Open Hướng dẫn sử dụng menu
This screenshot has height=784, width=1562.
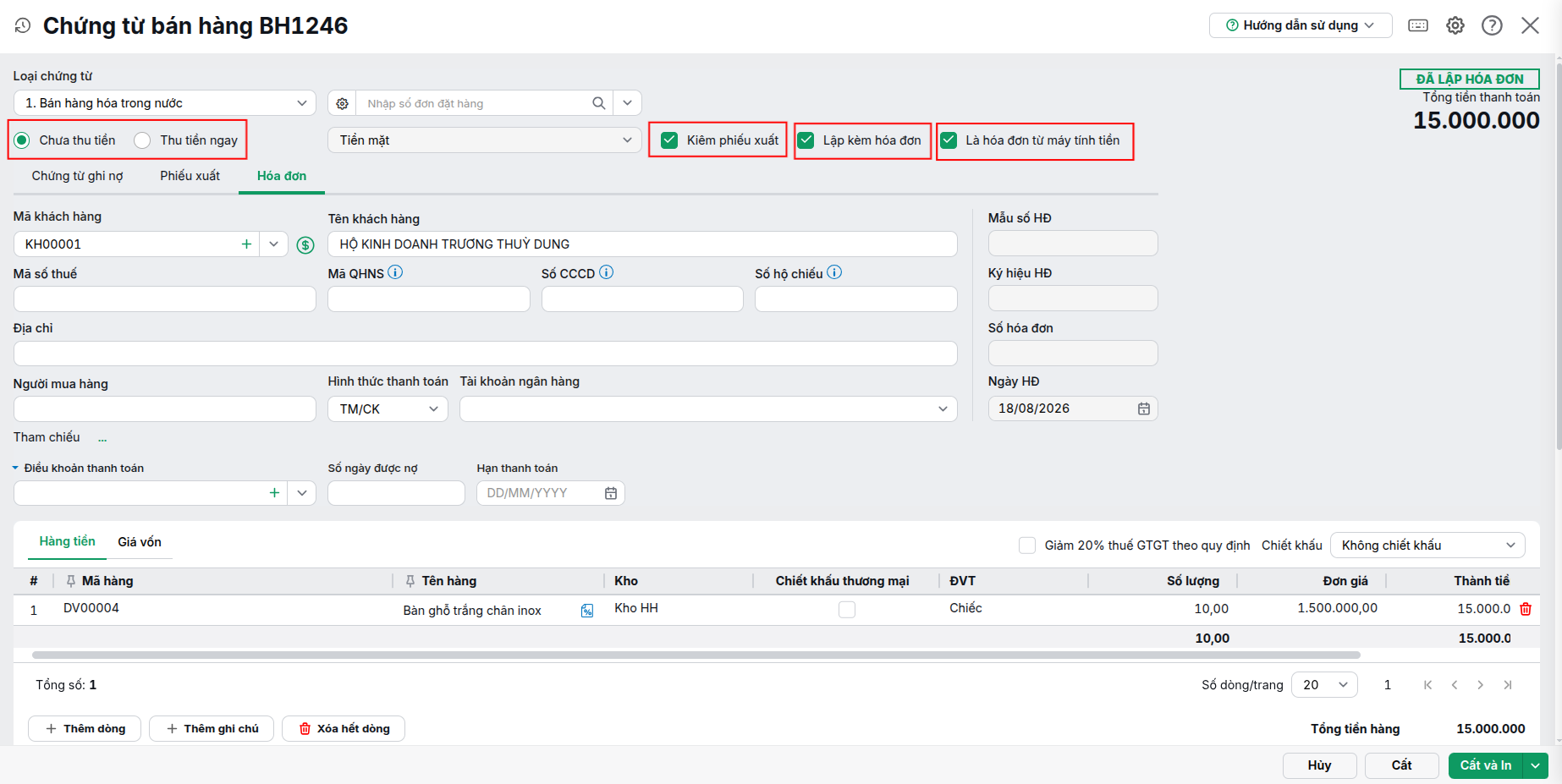pos(1301,25)
